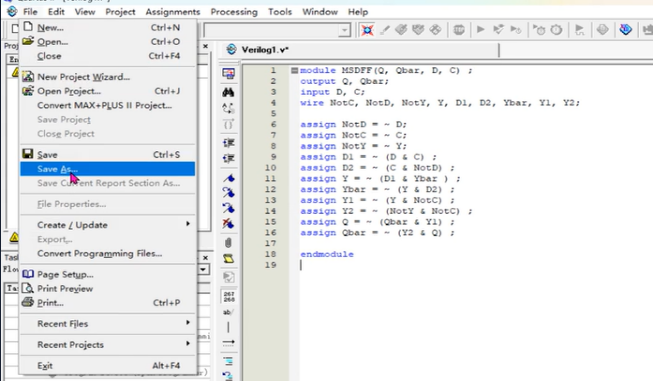The image size is (653, 381).
Task: Jump to next bookmark icon
Action: coord(228,193)
